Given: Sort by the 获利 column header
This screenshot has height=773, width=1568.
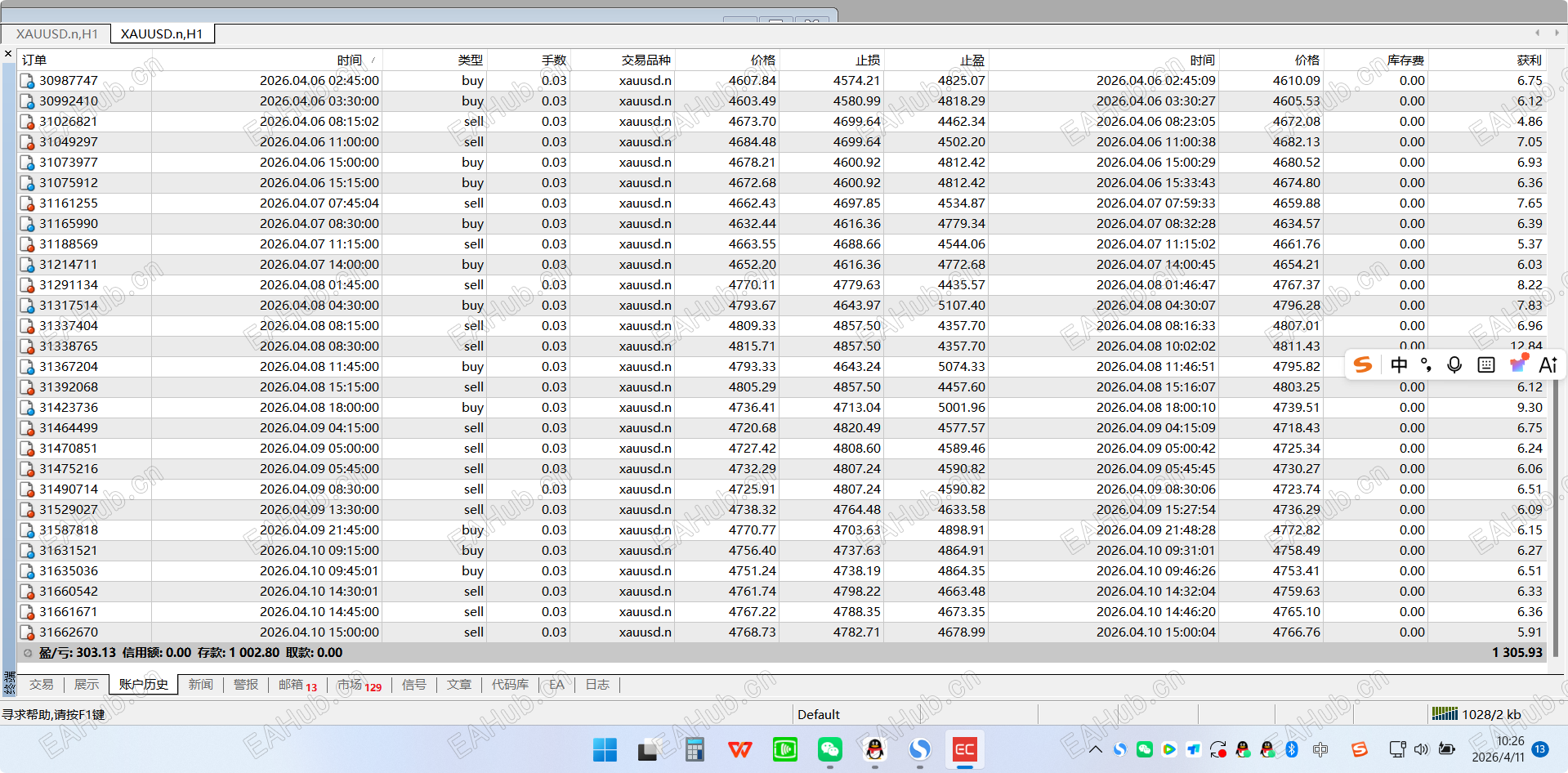Looking at the screenshot, I should [x=1486, y=60].
